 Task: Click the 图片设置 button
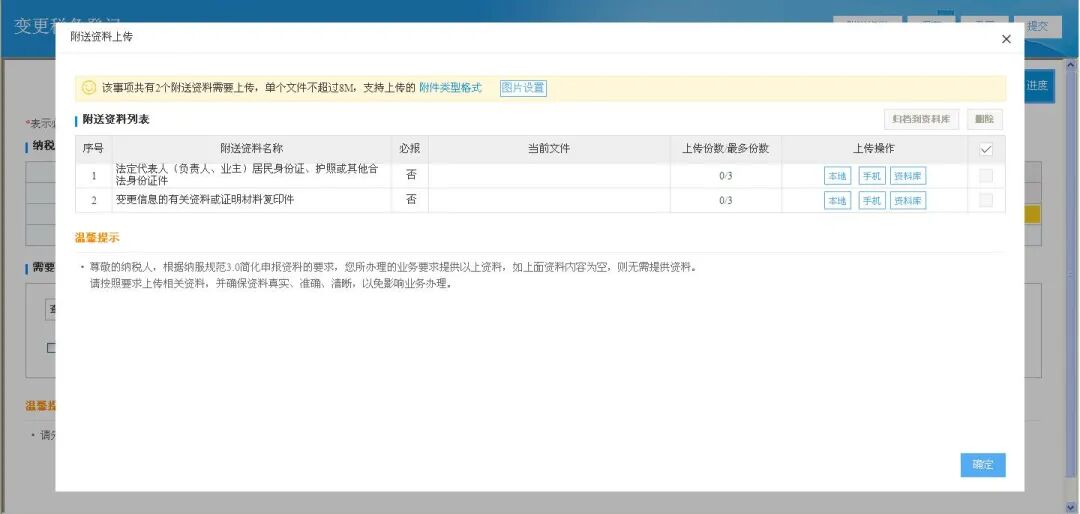(x=523, y=88)
